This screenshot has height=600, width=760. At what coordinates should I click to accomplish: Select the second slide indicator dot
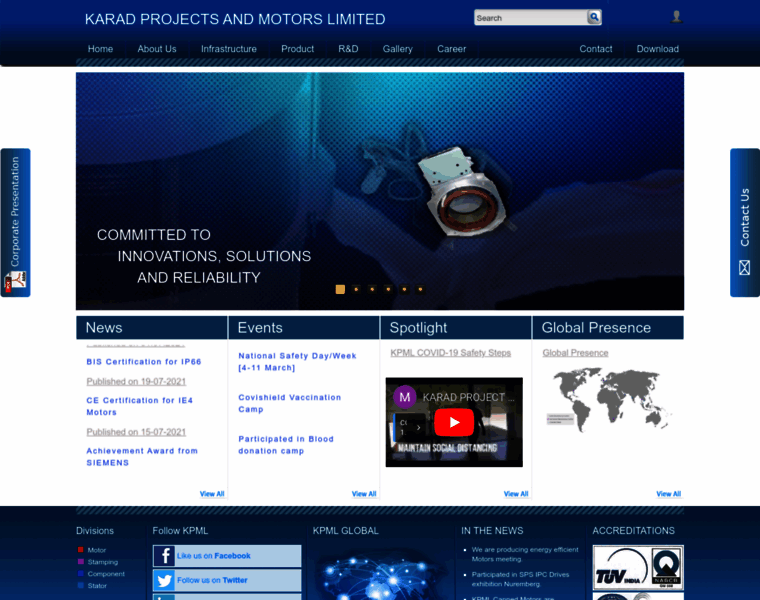(x=356, y=289)
